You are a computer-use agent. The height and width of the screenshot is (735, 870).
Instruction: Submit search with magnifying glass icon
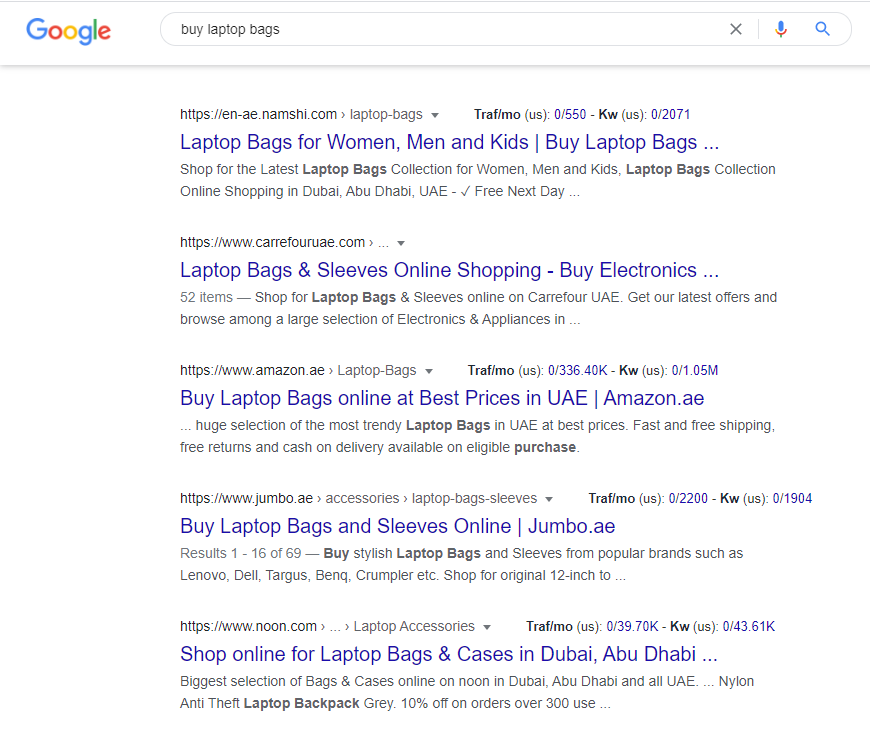tap(822, 29)
